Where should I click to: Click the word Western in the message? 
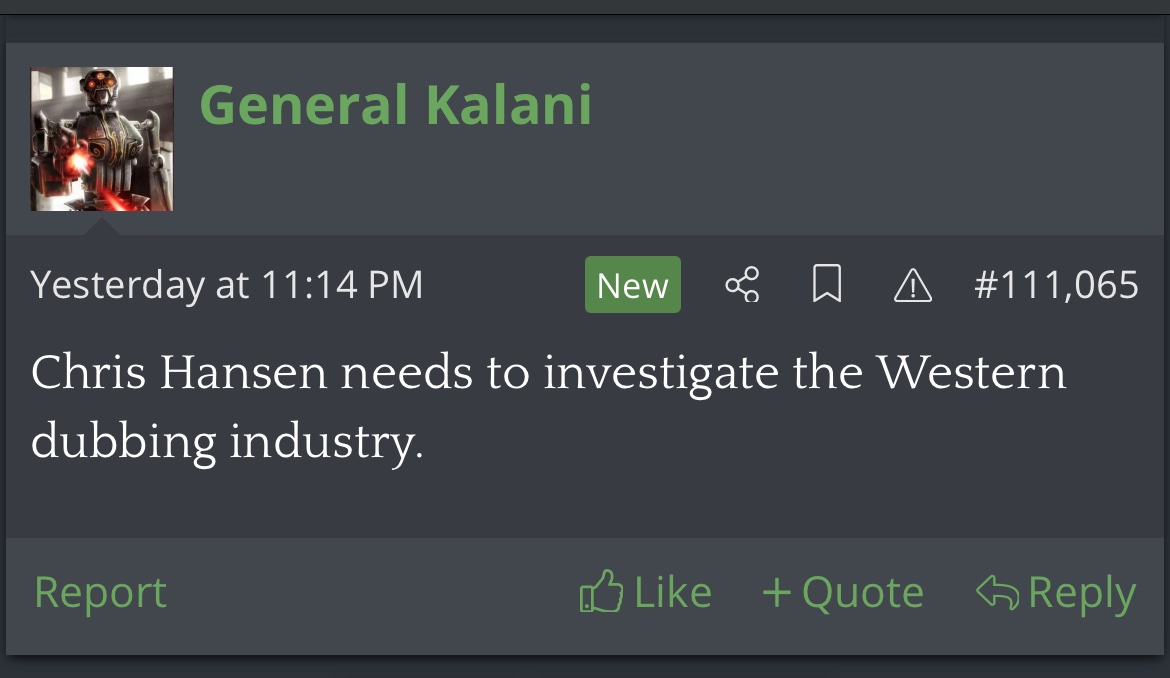tap(972, 374)
